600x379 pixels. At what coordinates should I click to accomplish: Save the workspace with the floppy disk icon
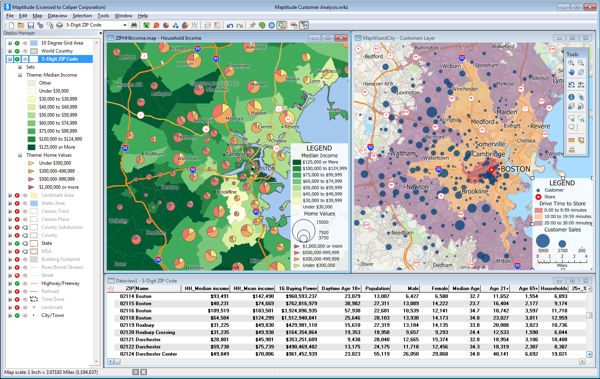31,25
